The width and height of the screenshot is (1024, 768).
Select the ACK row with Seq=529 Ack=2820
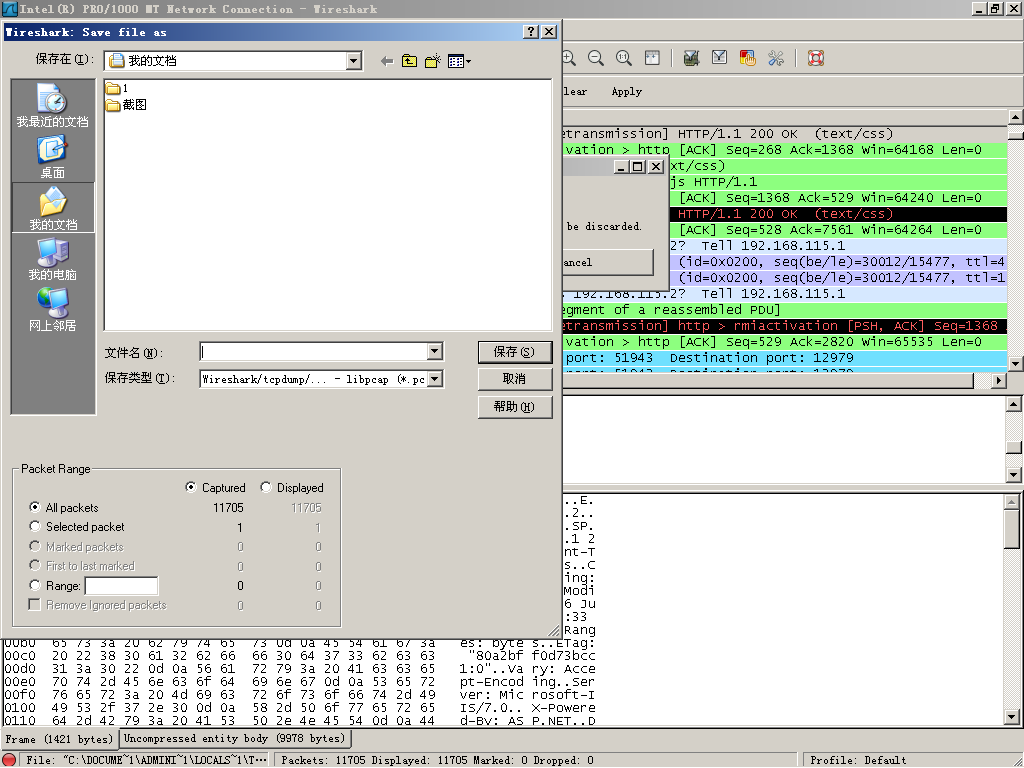tap(784, 342)
